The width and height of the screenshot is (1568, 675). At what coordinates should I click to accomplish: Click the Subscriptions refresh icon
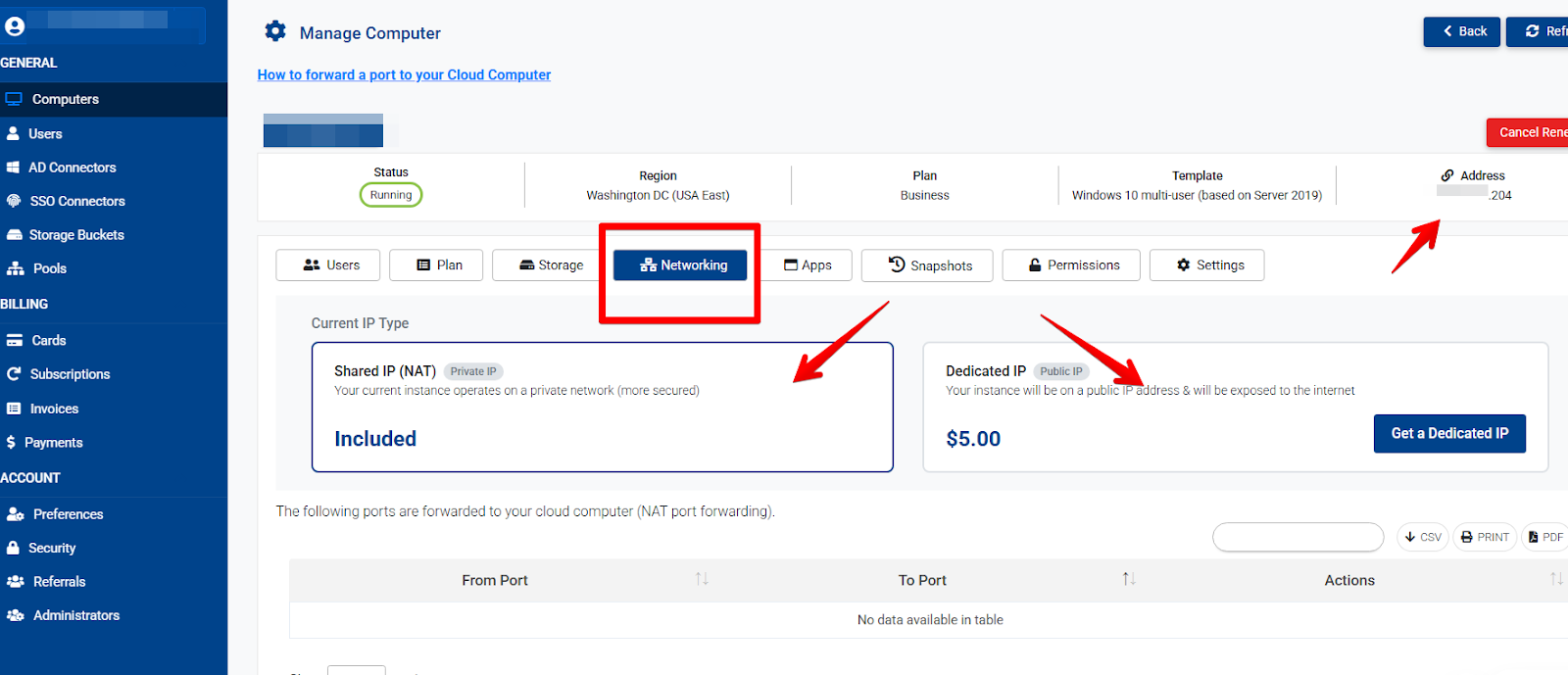point(14,374)
